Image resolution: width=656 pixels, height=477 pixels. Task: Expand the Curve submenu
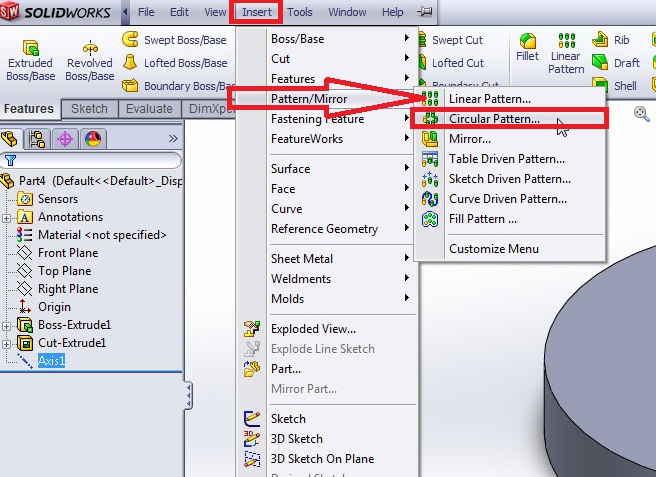coord(327,209)
